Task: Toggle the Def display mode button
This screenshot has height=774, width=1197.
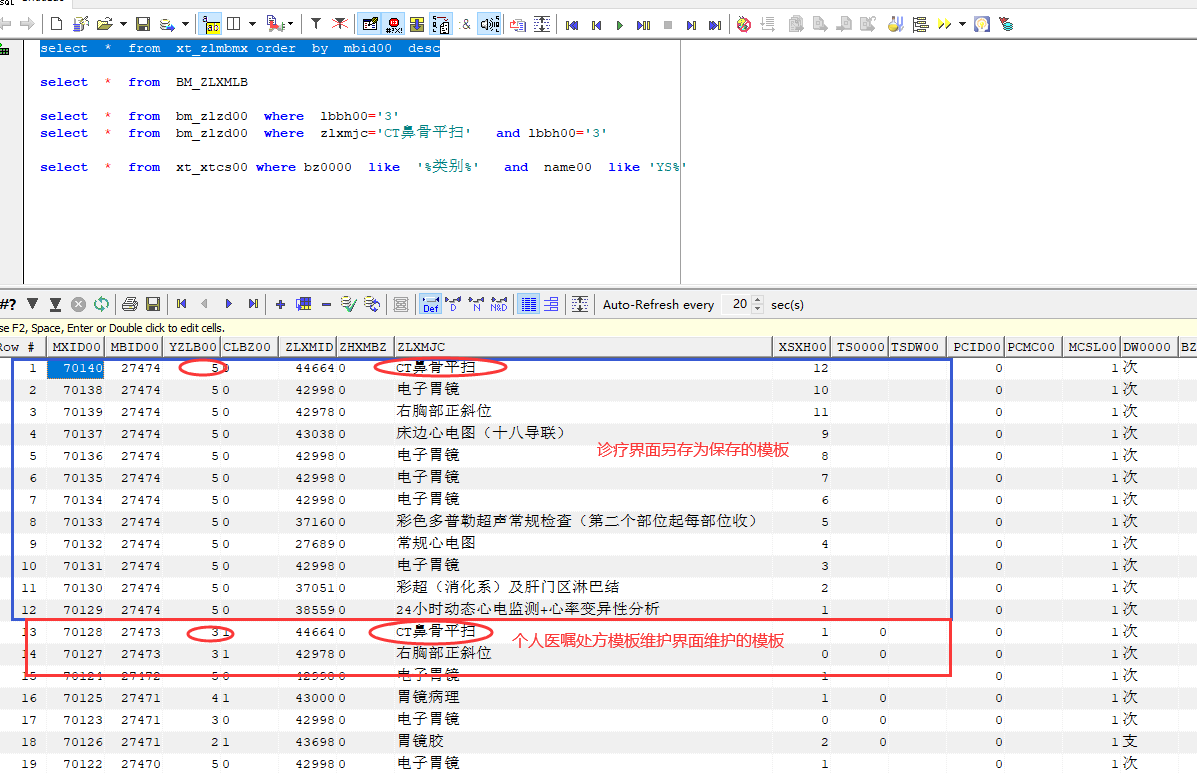Action: coord(431,305)
